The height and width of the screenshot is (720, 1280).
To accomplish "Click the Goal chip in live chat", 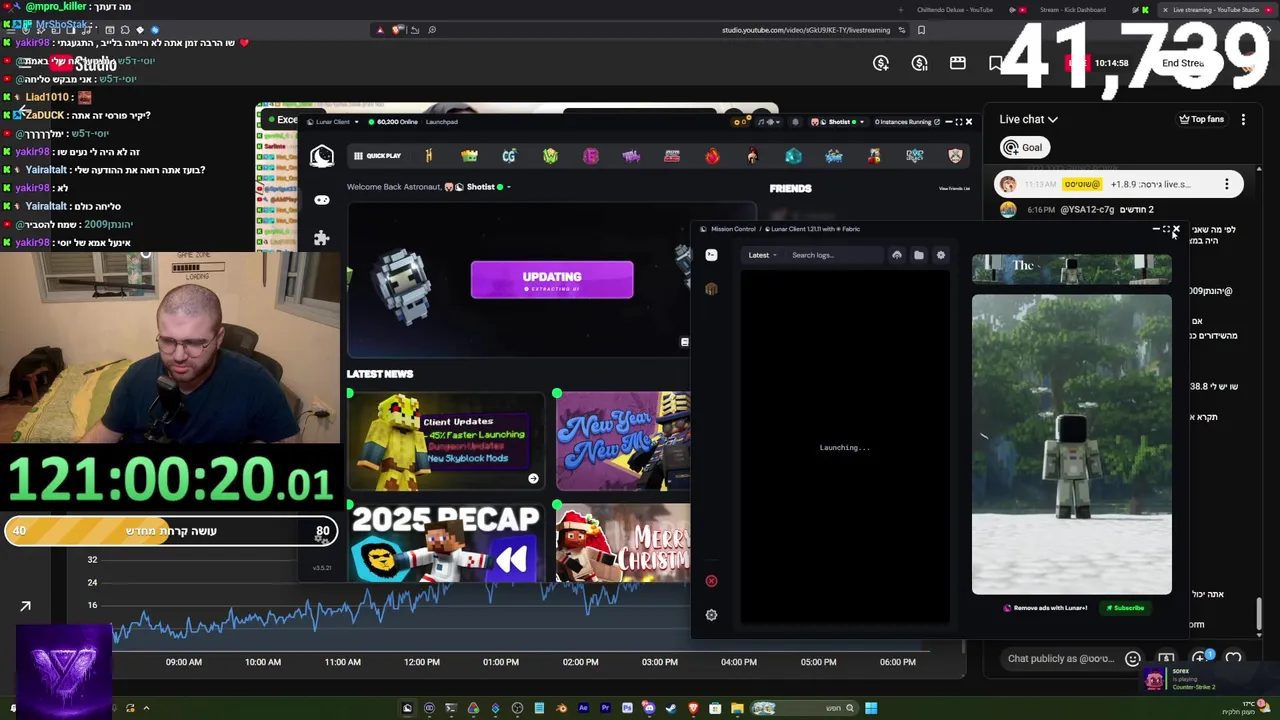I will 1024,148.
